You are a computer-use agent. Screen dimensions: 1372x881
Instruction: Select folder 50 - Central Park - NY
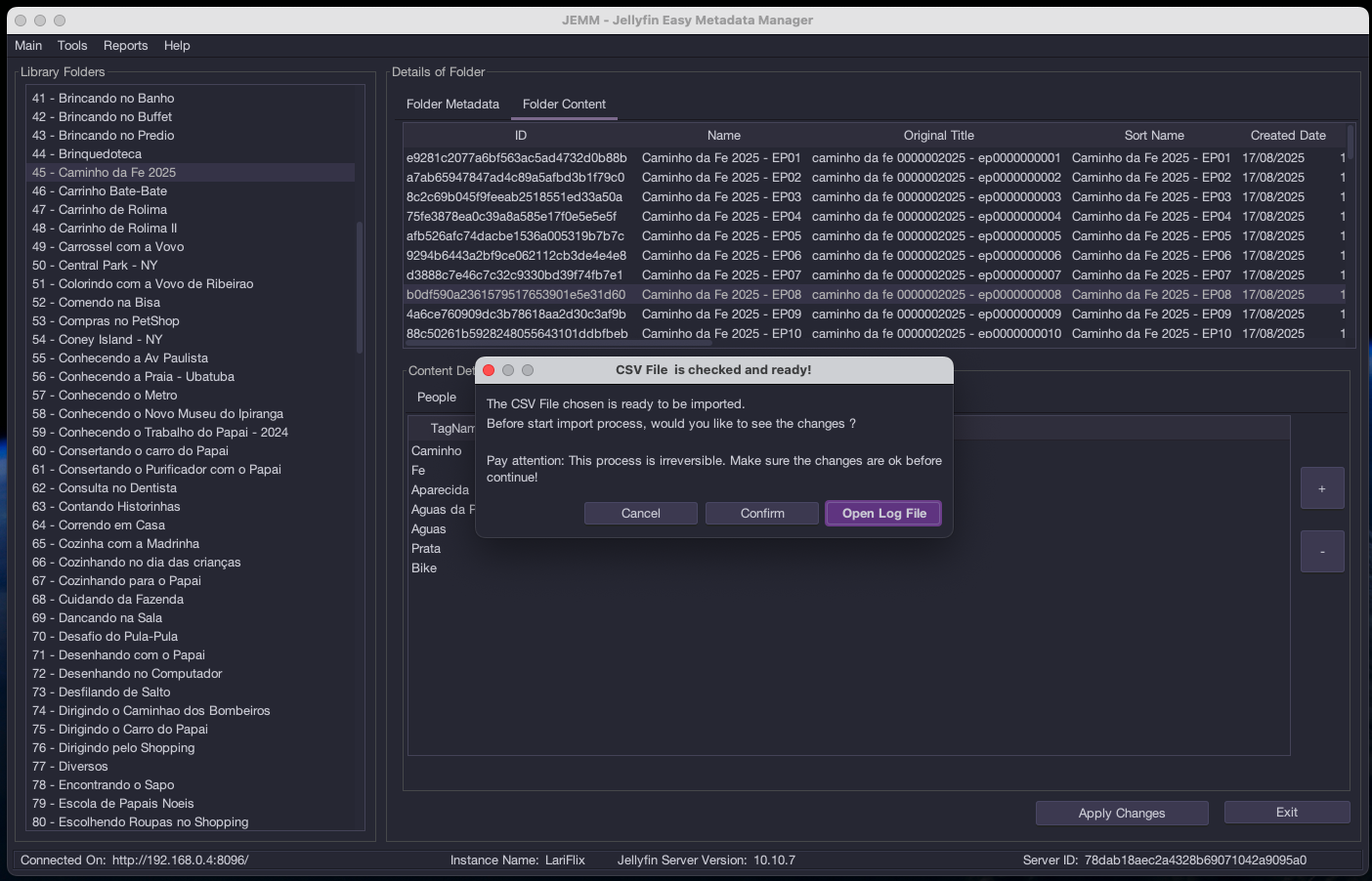click(x=107, y=266)
